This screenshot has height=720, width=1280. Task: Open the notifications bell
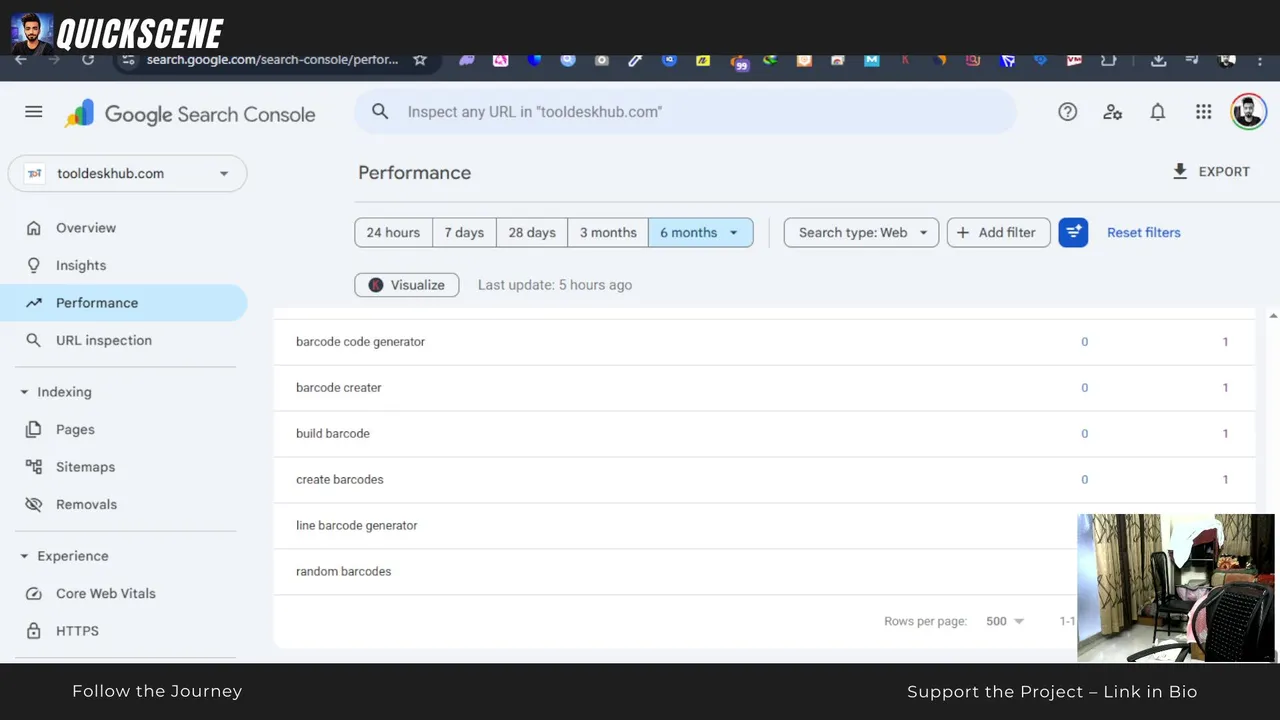click(x=1158, y=112)
